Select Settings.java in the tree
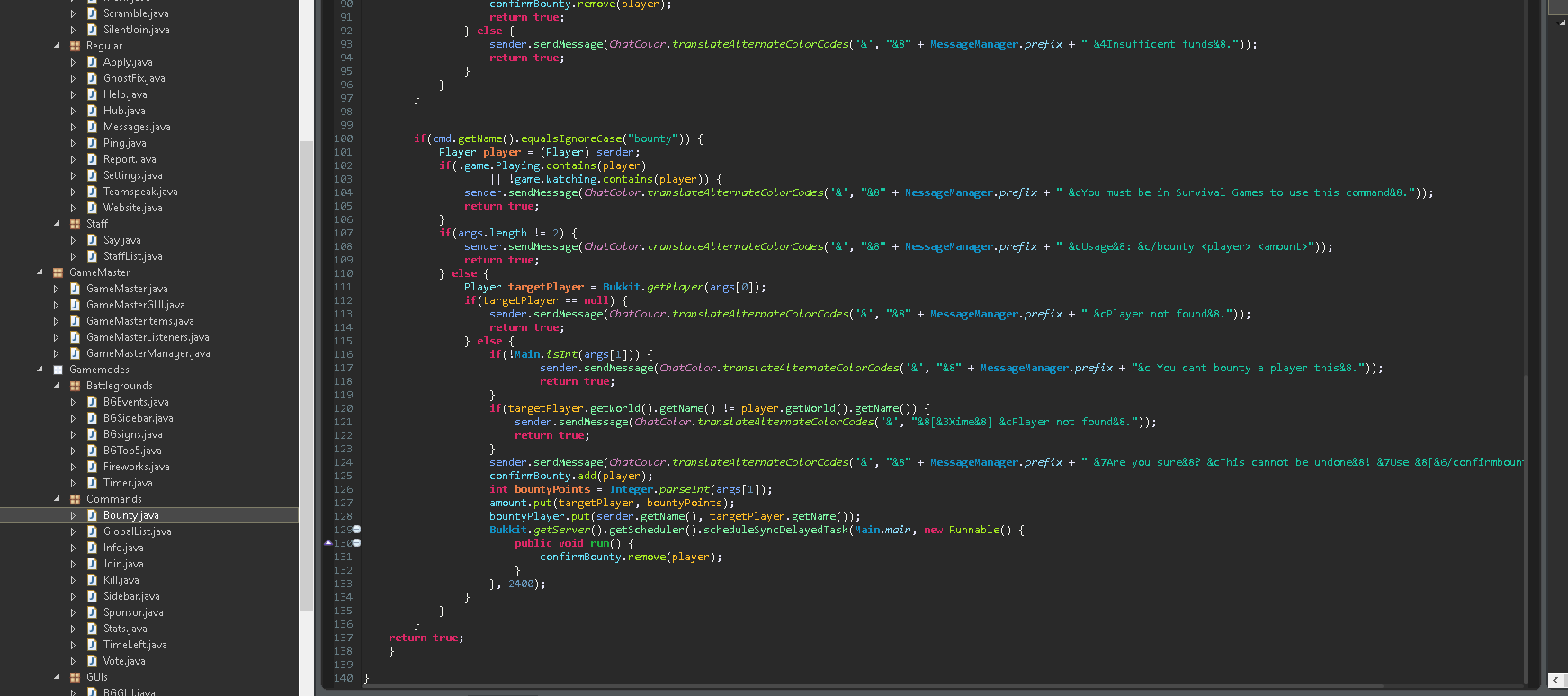Screen dimensions: 1568x696 pyautogui.click(x=132, y=175)
